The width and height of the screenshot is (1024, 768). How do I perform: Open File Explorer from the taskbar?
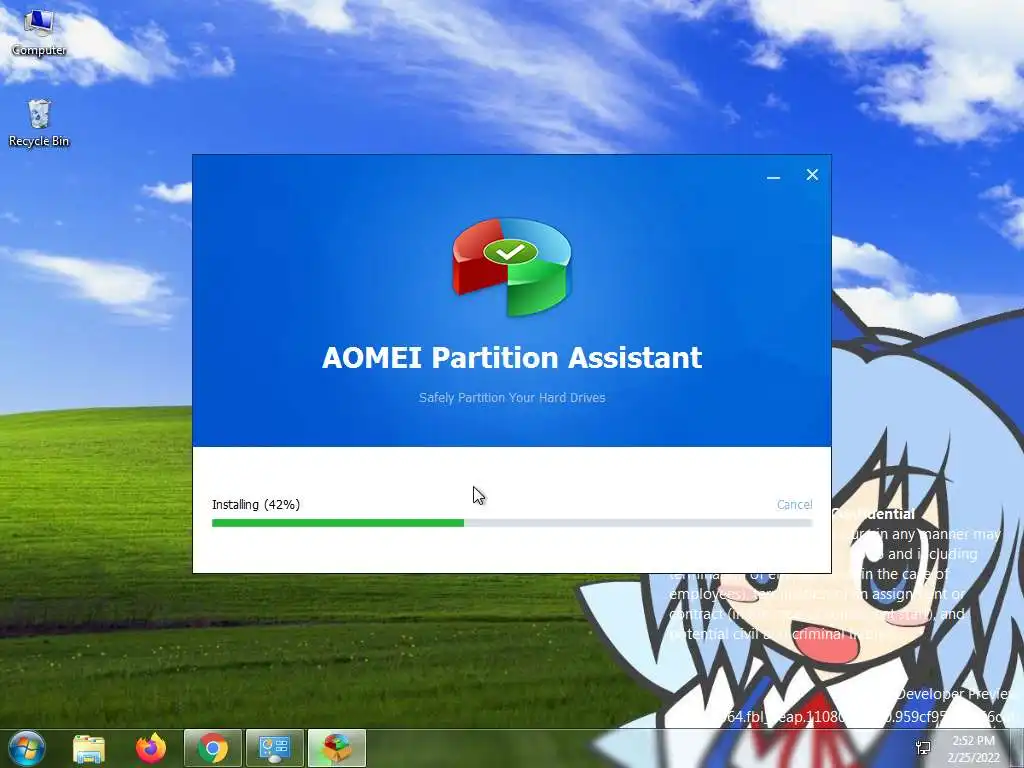[x=89, y=748]
